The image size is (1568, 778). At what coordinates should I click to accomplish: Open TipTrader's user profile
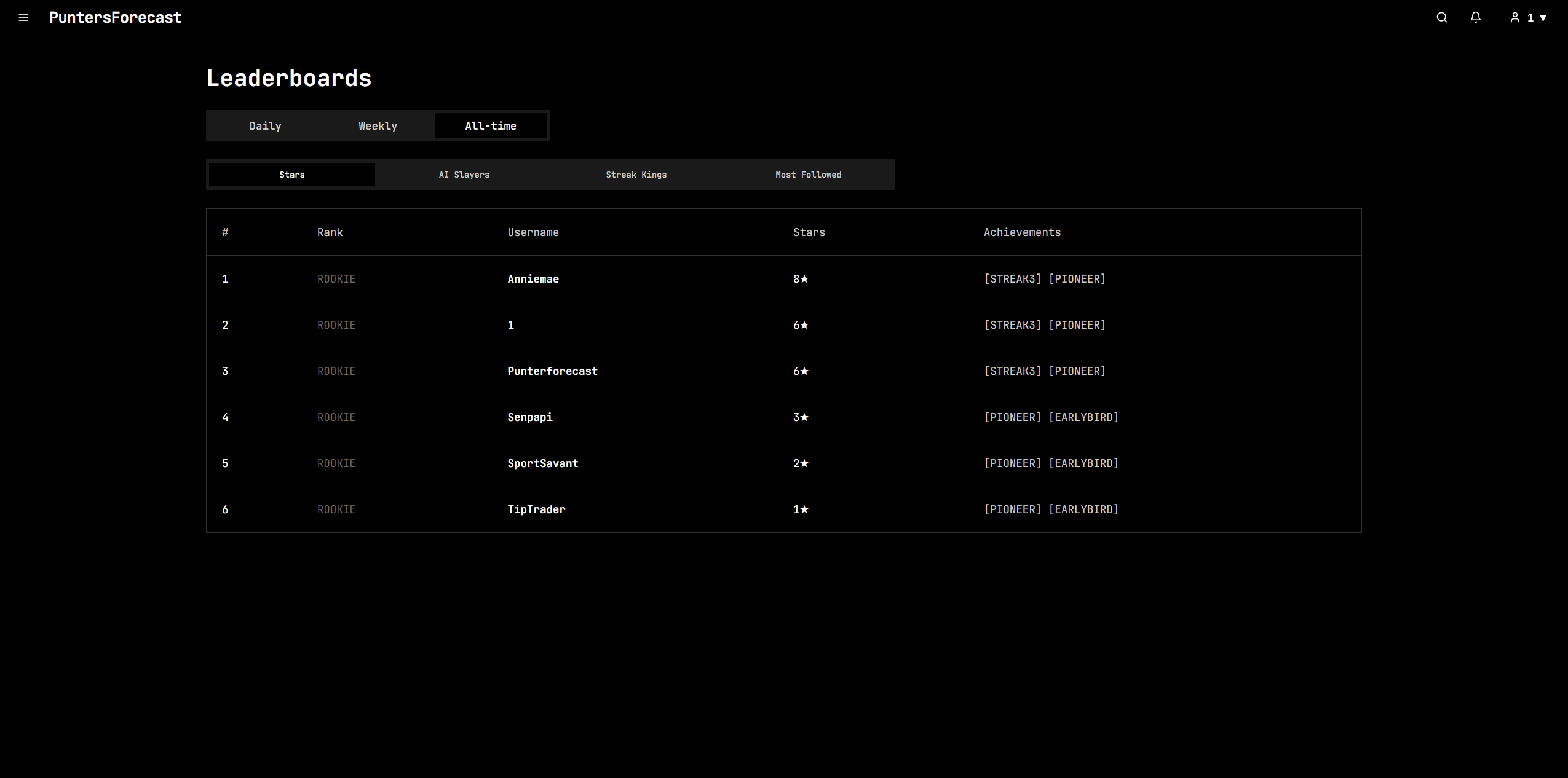[536, 509]
